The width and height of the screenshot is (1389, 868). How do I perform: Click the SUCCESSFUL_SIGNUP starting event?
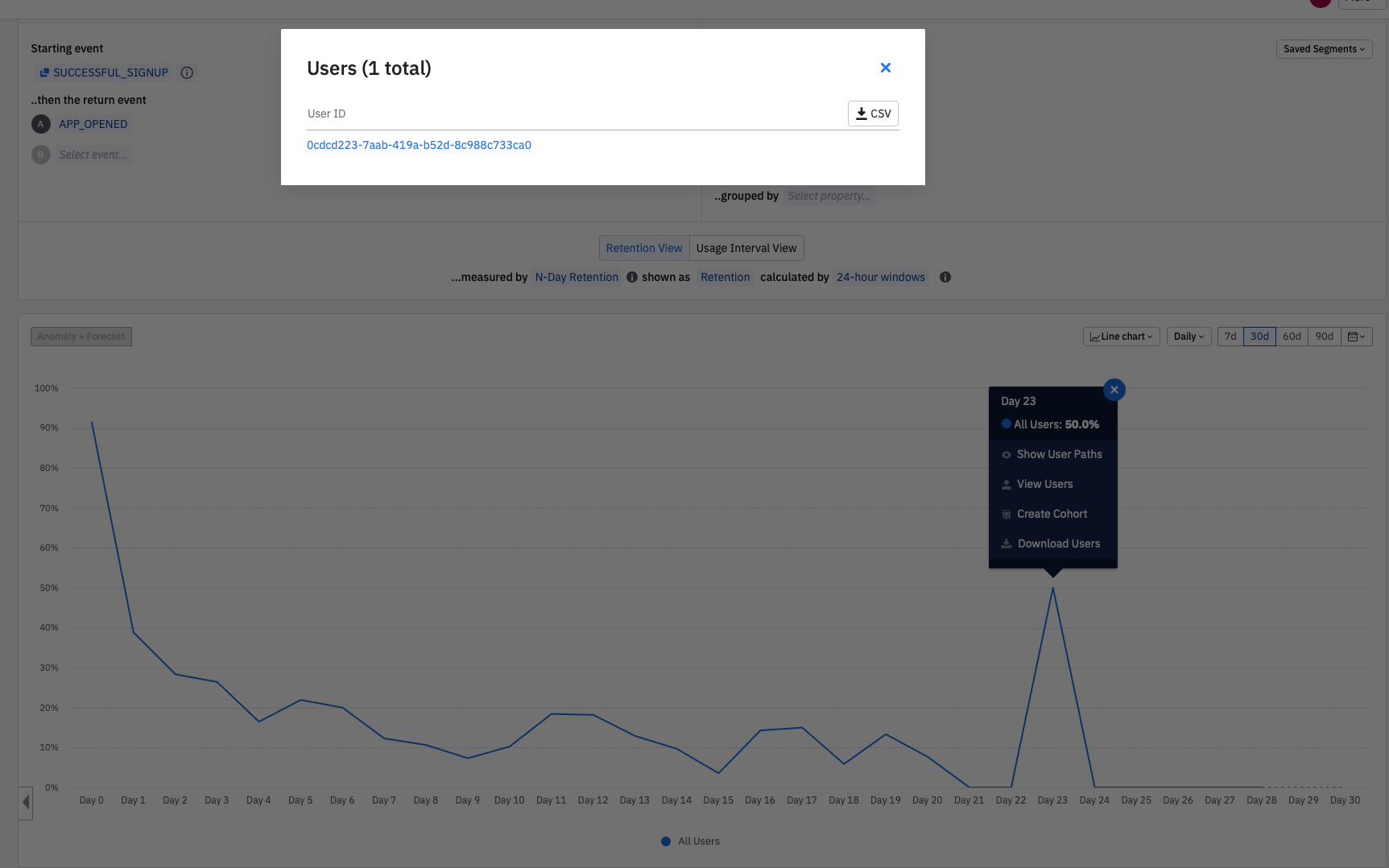(104, 72)
